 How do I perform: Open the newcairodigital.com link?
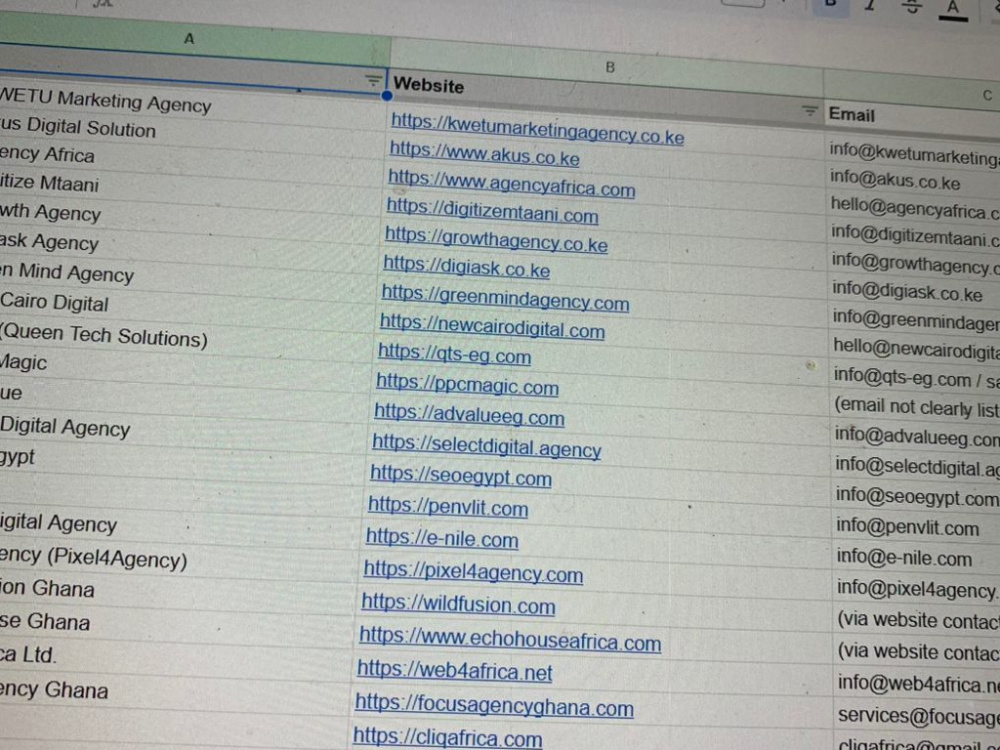[x=492, y=326]
